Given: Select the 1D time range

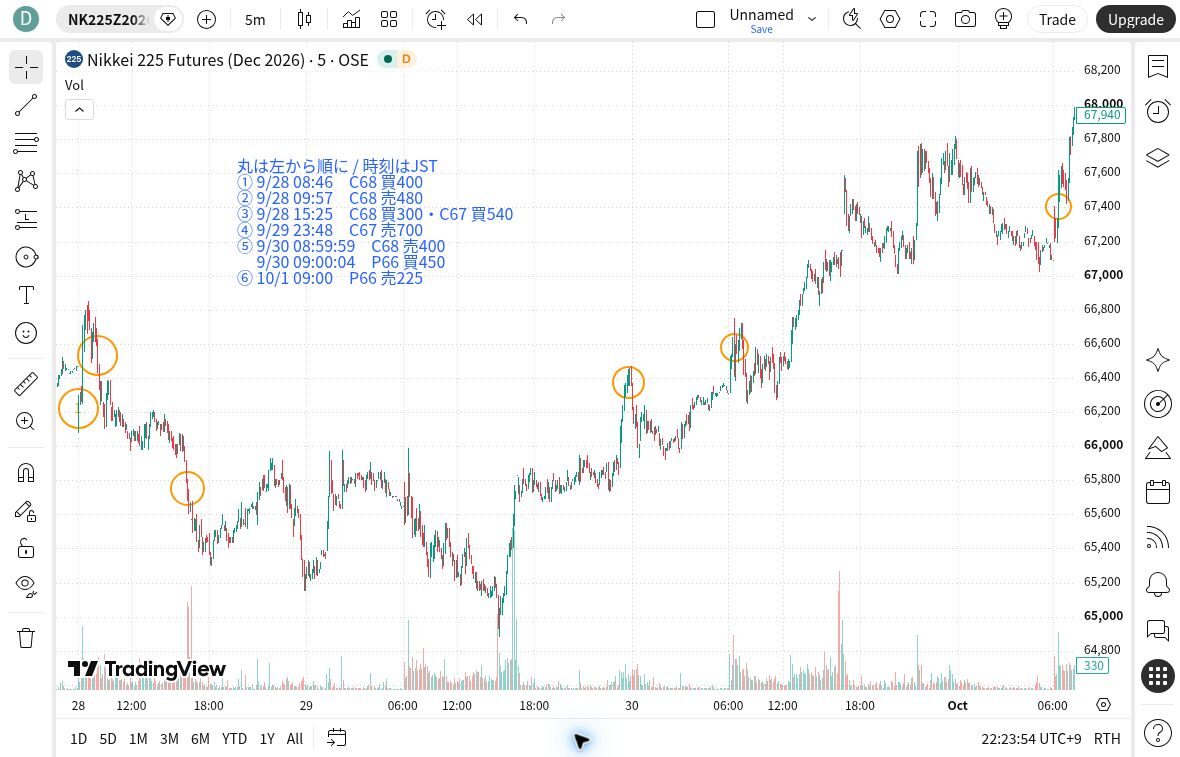Looking at the screenshot, I should (x=78, y=739).
